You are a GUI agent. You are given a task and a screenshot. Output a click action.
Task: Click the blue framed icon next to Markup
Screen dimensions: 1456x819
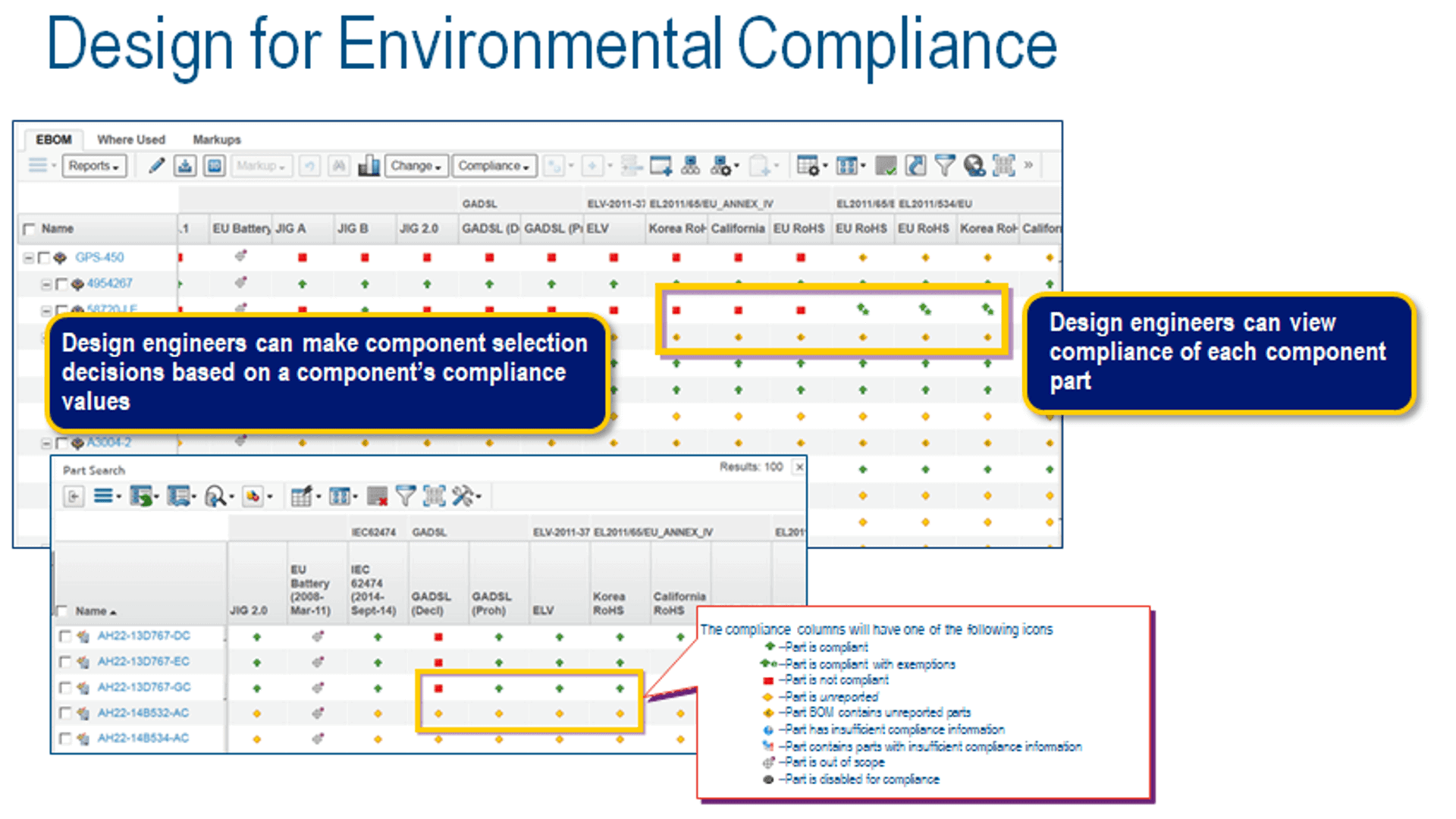215,165
